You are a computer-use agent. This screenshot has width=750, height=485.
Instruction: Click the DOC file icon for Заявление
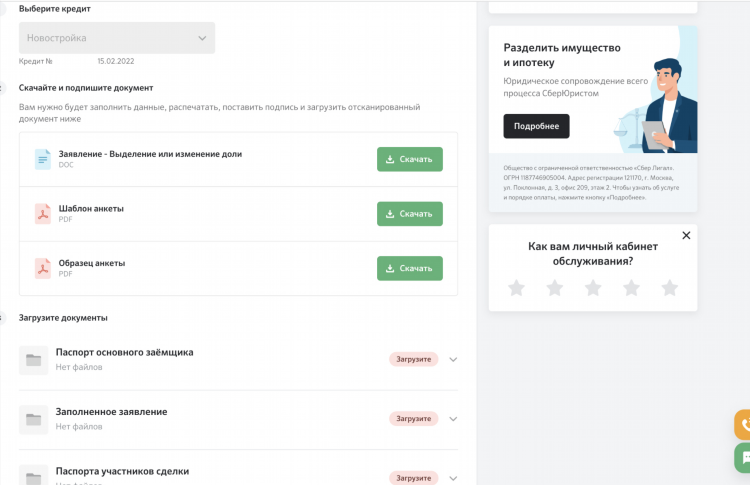point(43,159)
